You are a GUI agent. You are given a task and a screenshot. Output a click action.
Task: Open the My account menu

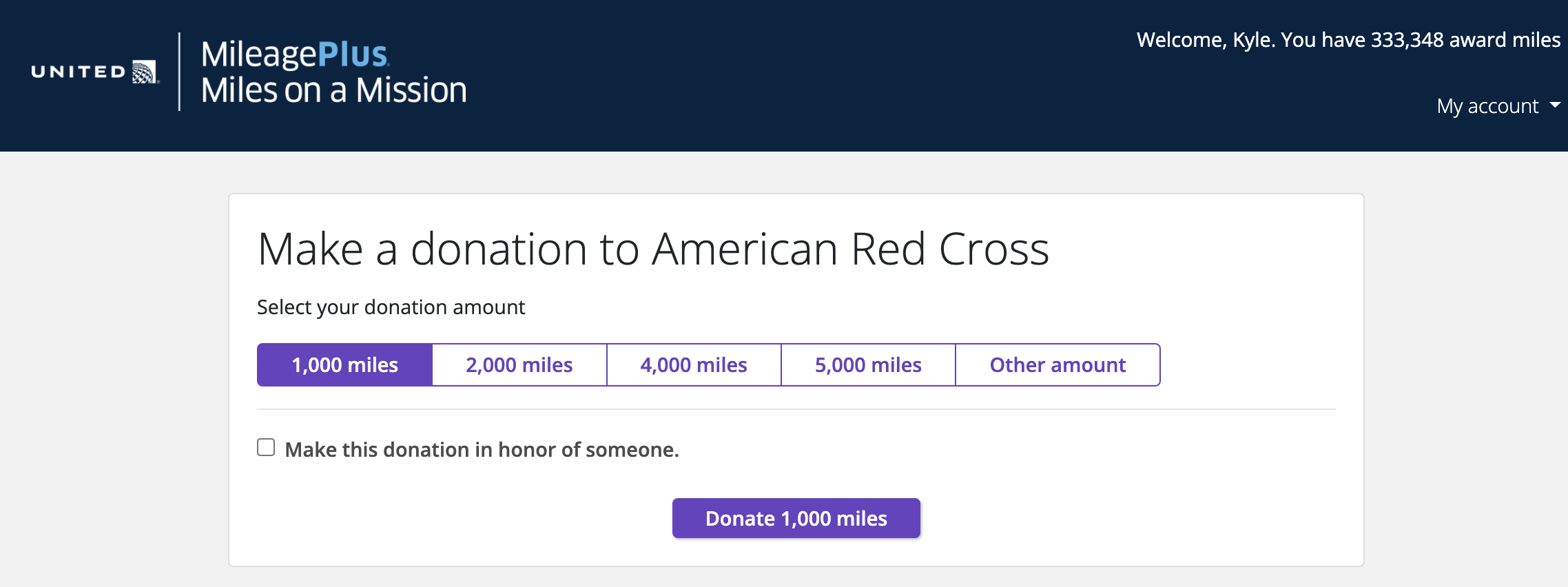tap(1498, 106)
